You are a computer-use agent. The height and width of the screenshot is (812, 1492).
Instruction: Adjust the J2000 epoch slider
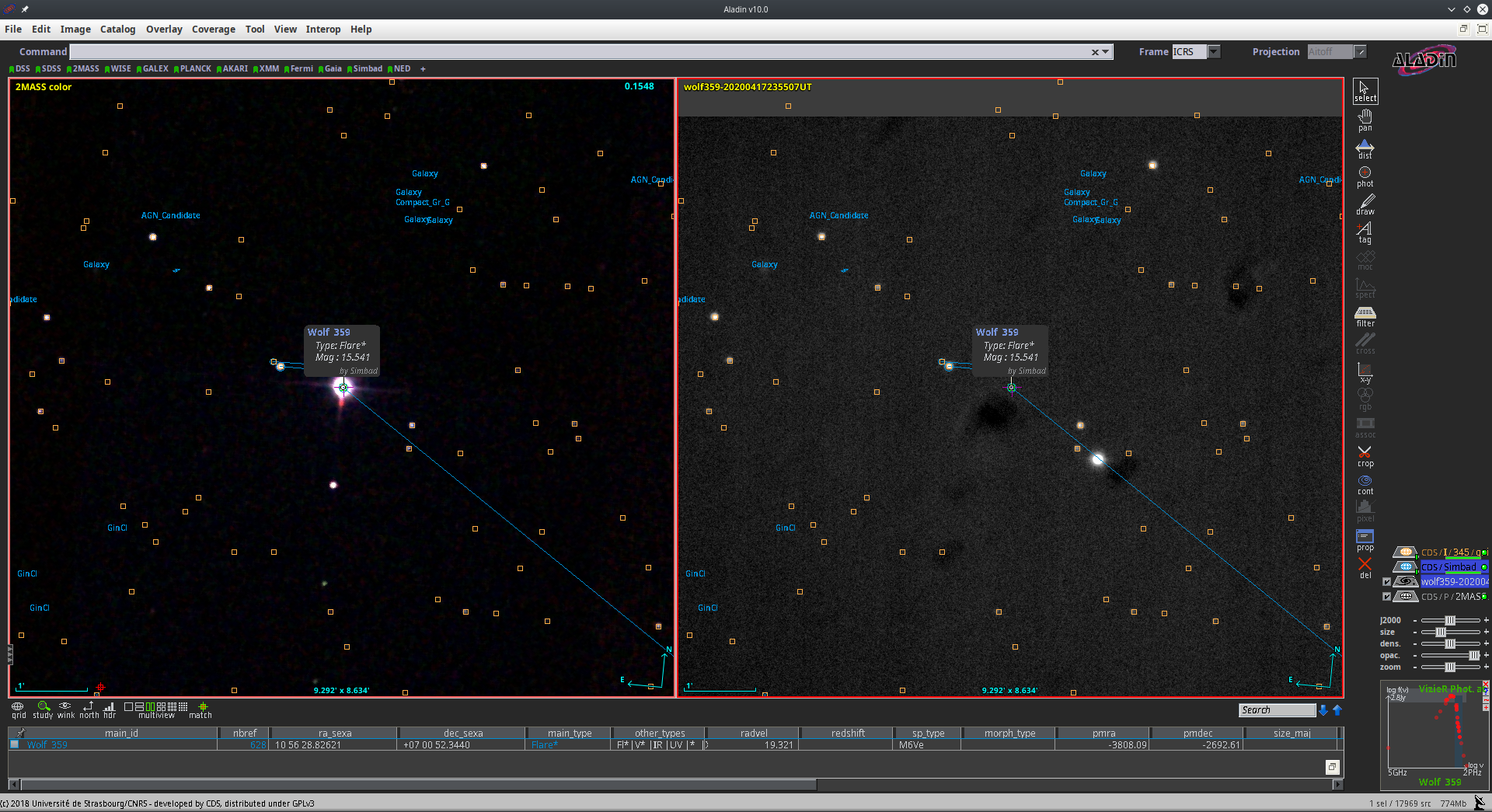coord(1450,620)
